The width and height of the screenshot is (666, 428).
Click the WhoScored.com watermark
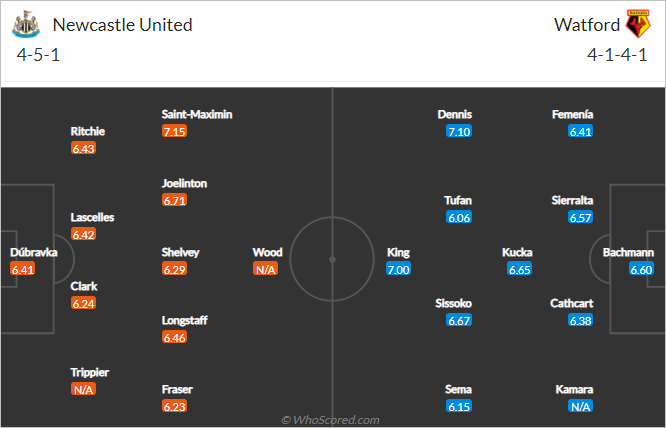click(x=330, y=420)
